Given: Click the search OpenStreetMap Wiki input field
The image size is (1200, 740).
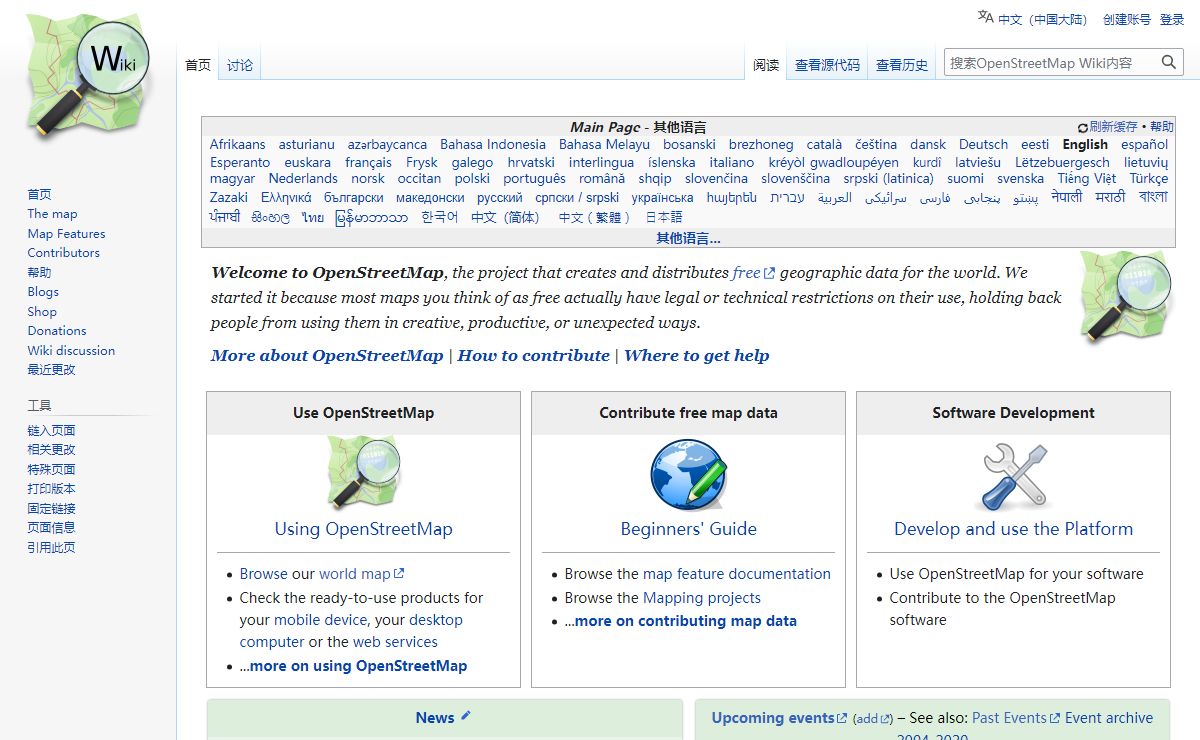Looking at the screenshot, I should pyautogui.click(x=1048, y=63).
